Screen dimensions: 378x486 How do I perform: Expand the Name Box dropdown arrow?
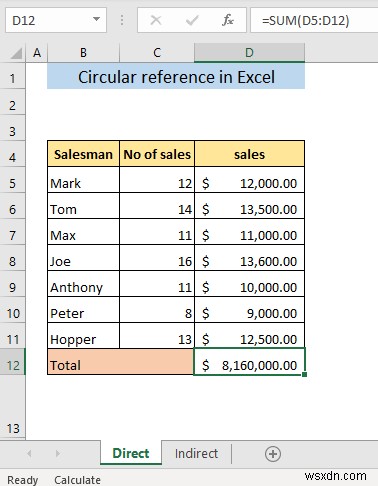[96, 19]
